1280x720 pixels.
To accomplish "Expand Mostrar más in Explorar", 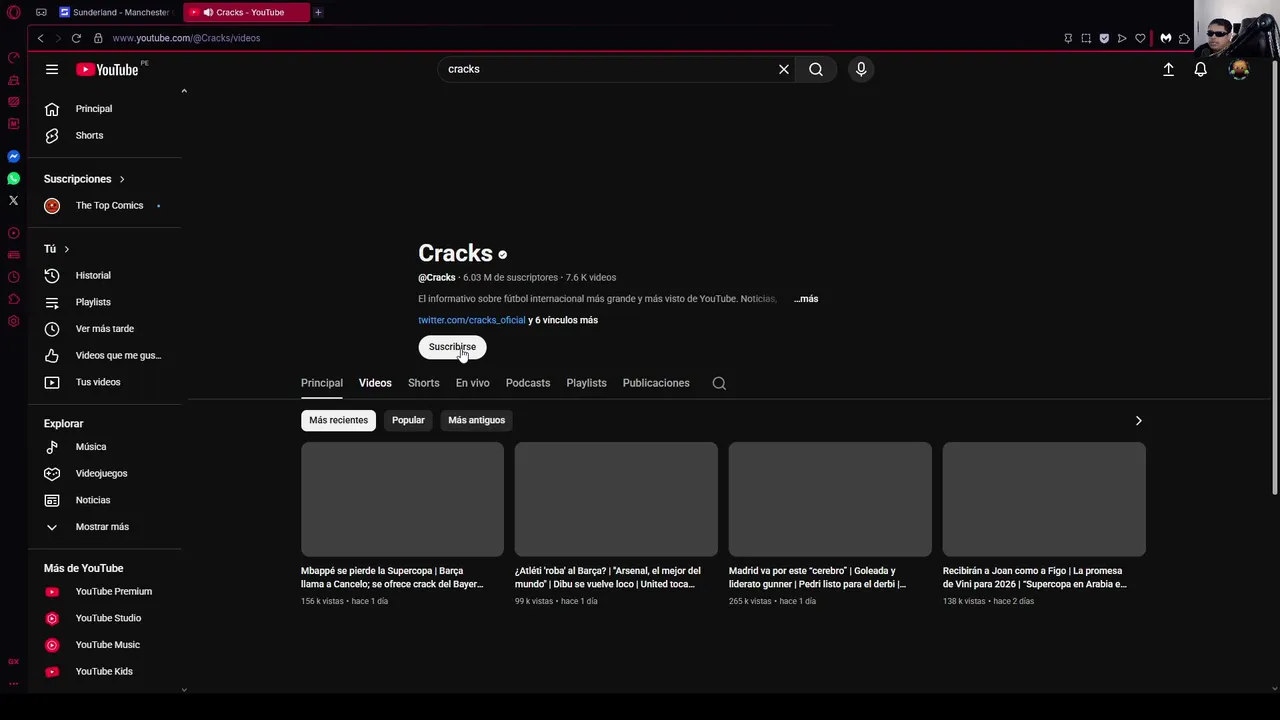I will pos(102,527).
